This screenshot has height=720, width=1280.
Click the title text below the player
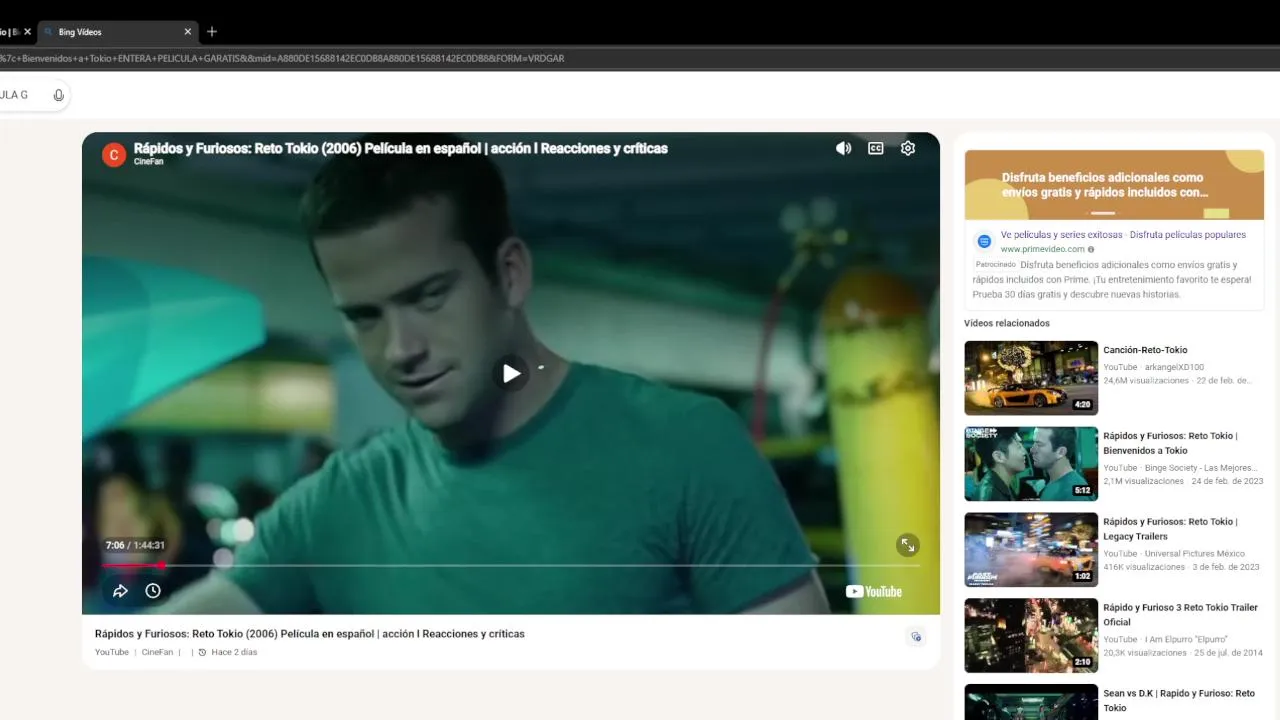tap(310, 634)
